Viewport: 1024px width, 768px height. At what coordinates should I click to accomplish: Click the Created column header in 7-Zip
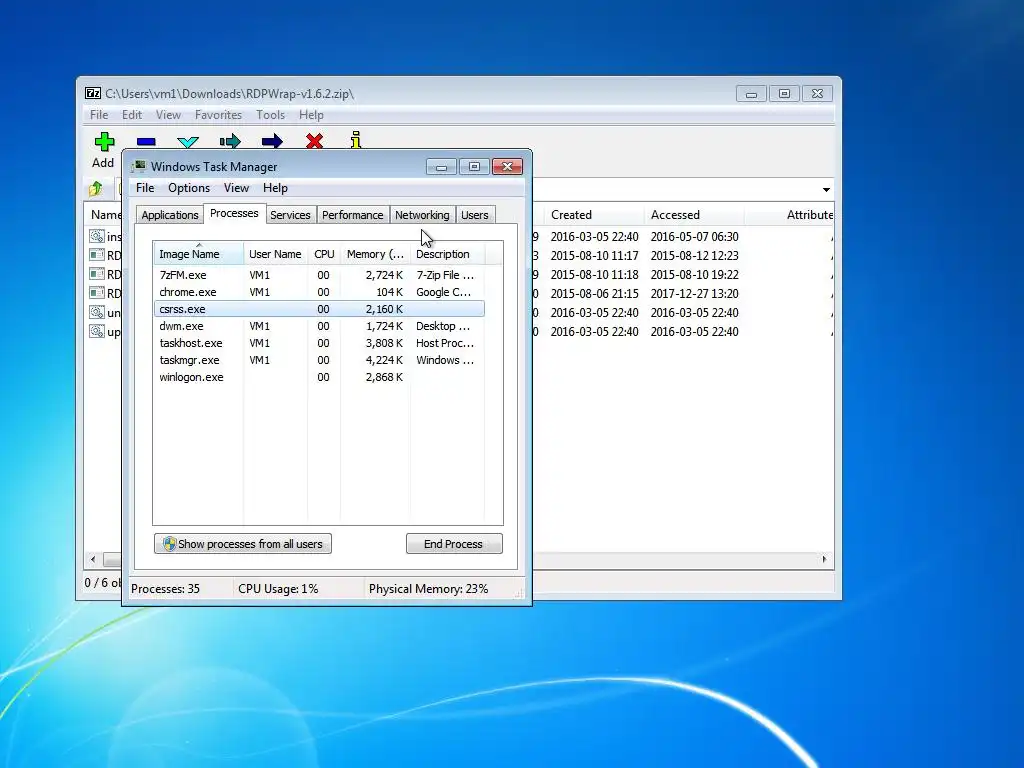[593, 215]
